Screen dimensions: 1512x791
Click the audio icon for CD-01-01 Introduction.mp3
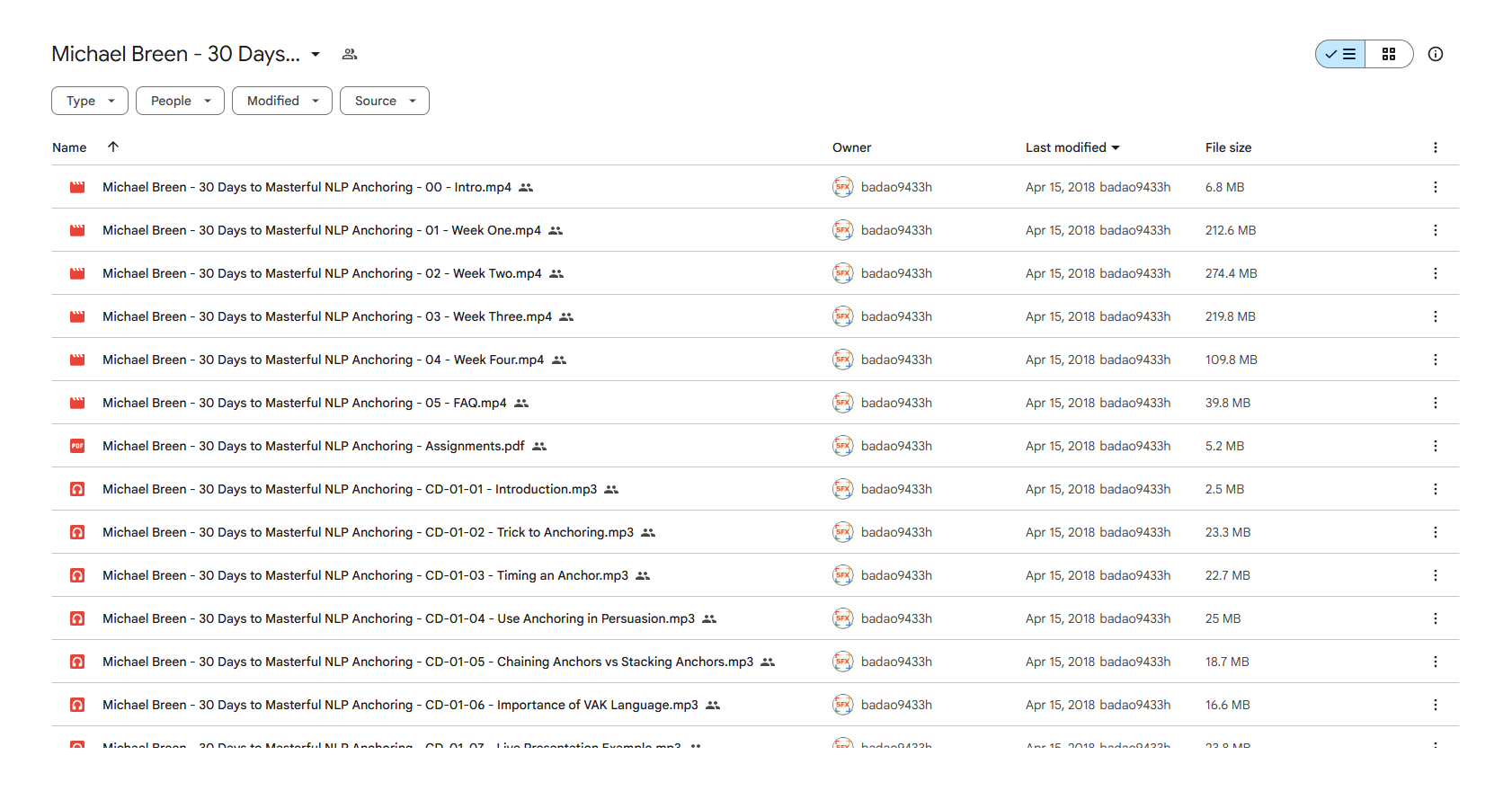coord(77,489)
